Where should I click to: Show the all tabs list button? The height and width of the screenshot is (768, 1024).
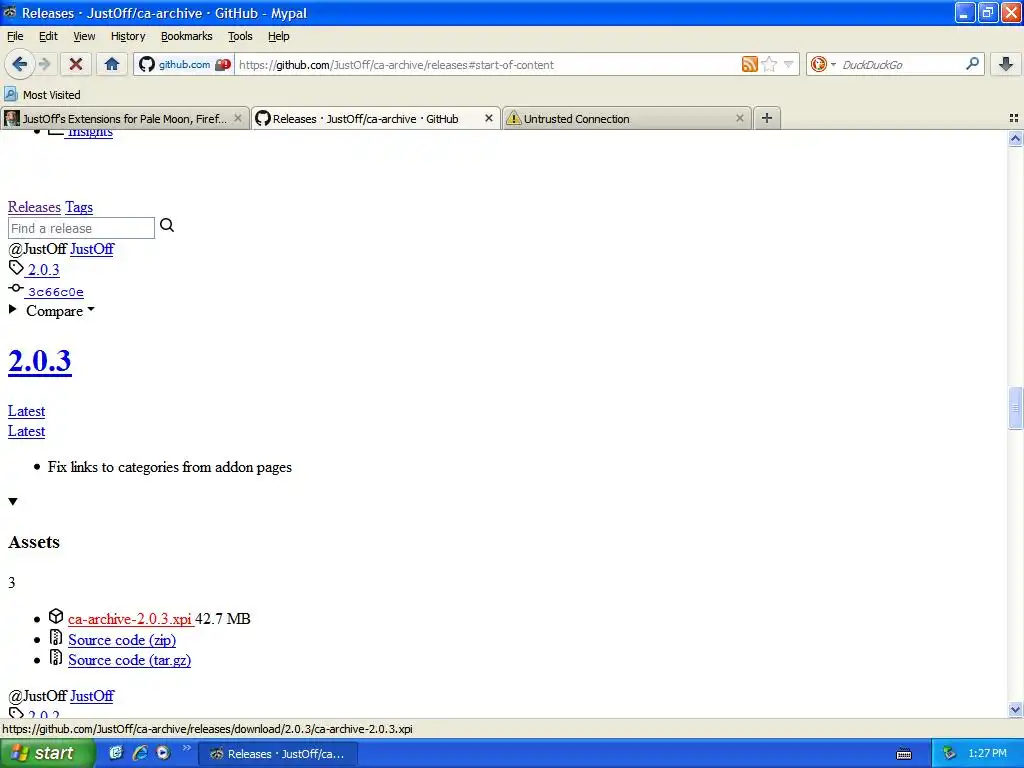[x=1014, y=118]
